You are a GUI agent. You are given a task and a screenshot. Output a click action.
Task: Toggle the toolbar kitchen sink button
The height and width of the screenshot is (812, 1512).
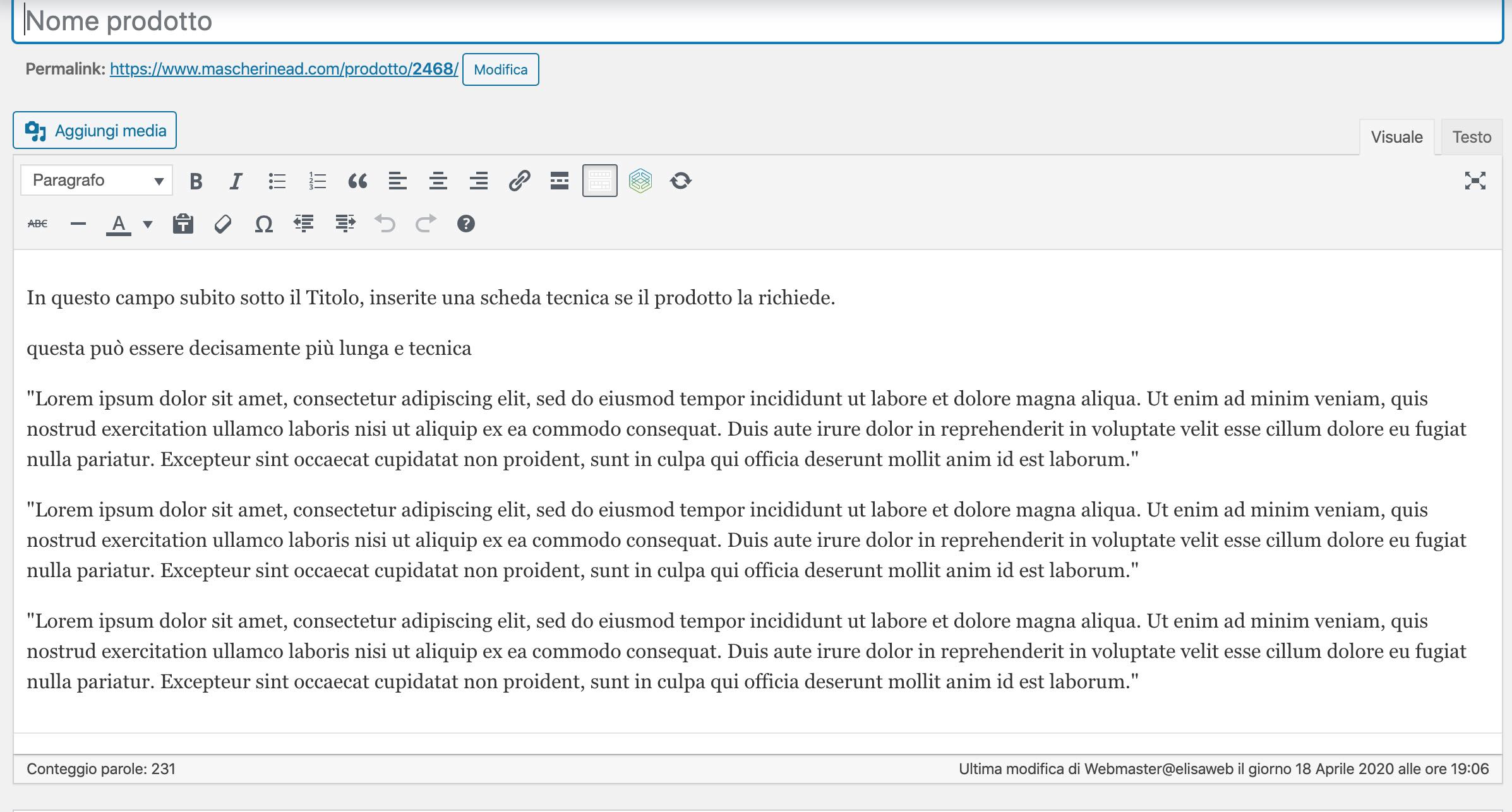(x=599, y=181)
